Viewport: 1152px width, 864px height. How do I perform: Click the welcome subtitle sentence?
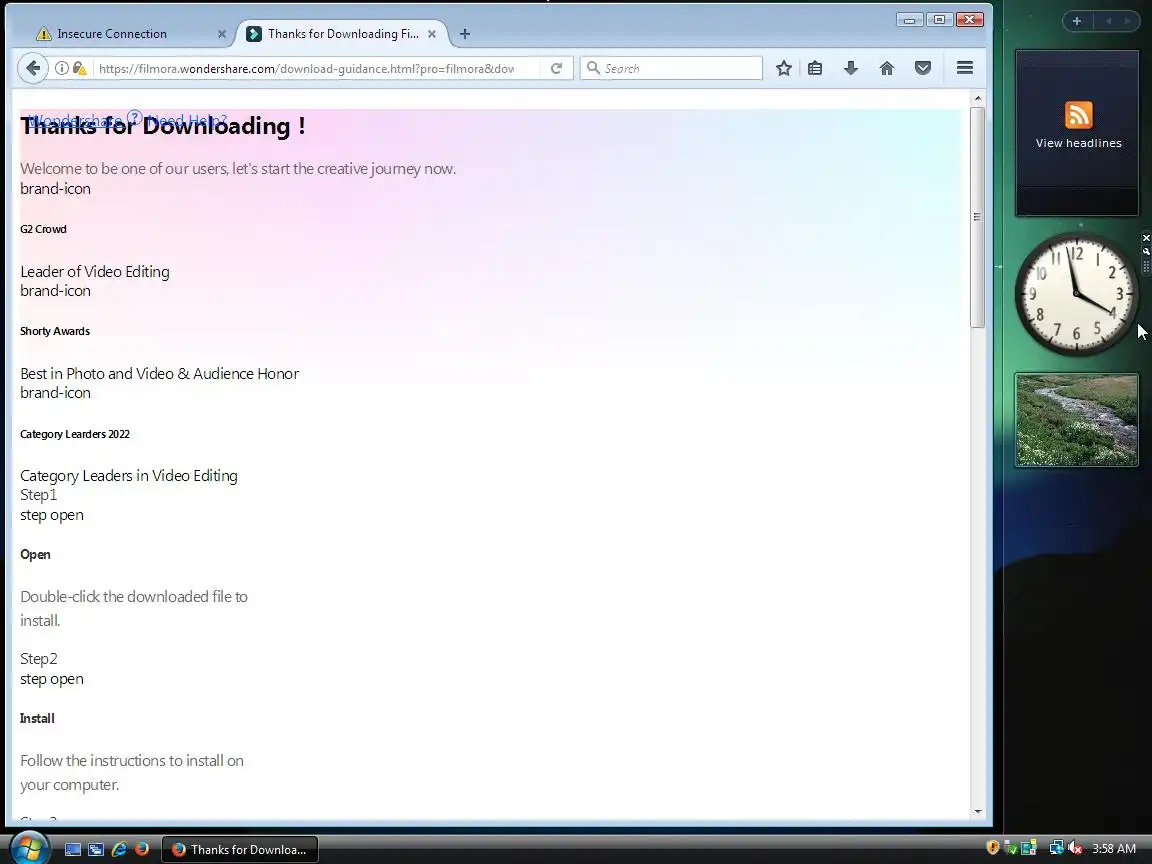238,169
